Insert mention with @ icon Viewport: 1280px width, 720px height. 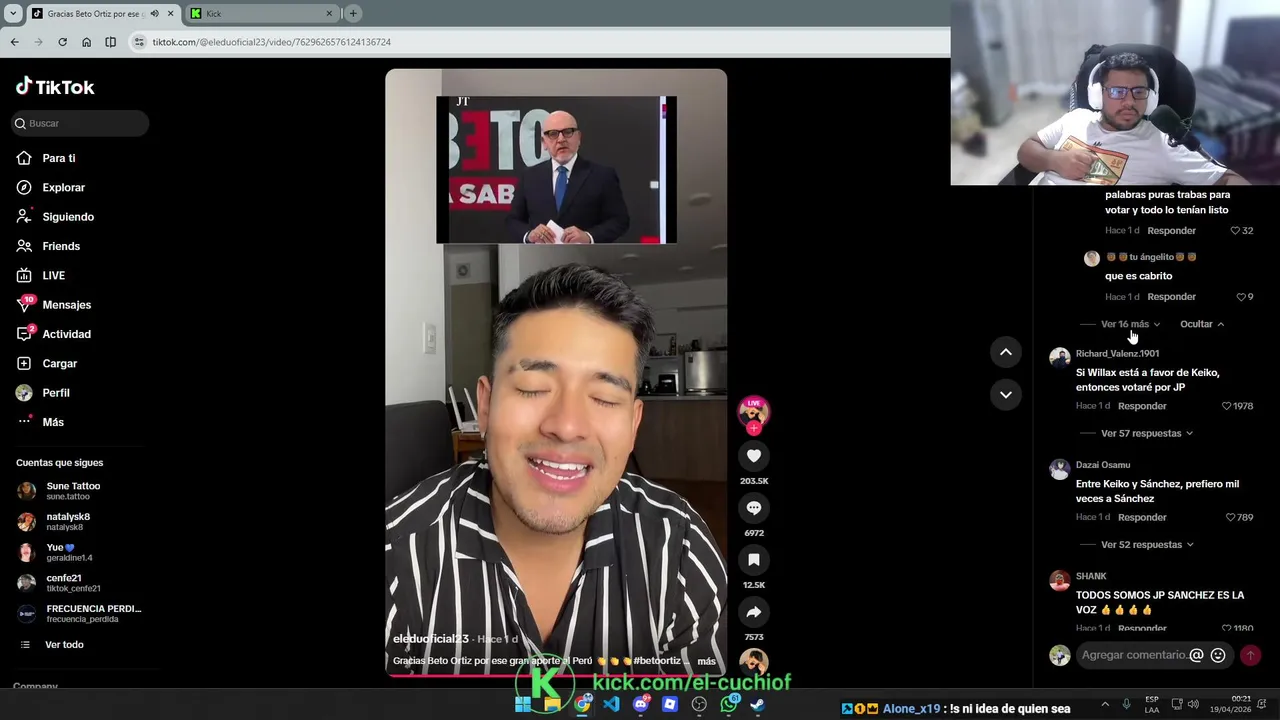coord(1196,655)
